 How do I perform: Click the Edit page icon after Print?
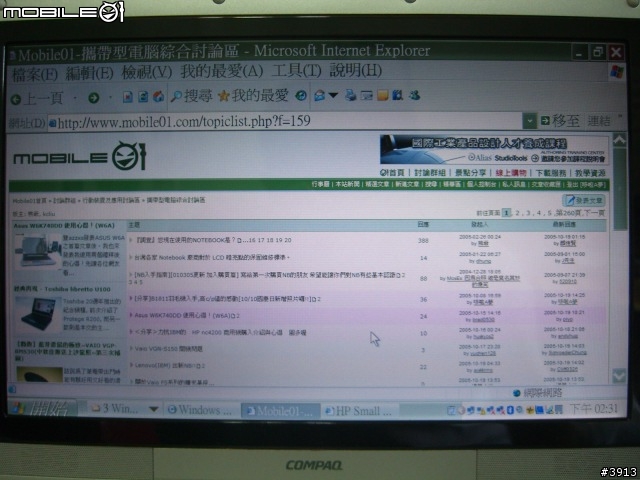point(366,96)
